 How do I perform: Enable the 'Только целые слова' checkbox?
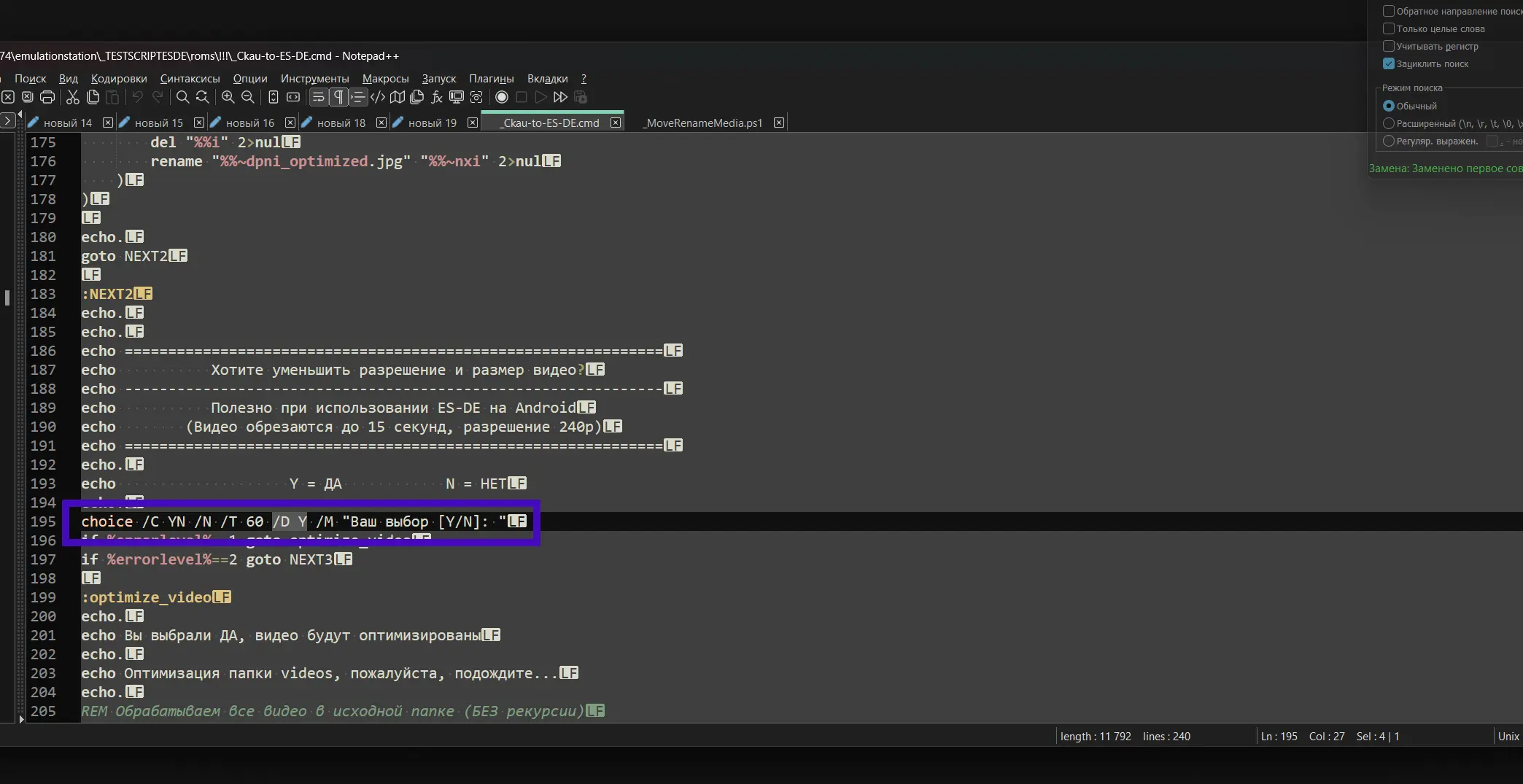click(x=1389, y=28)
